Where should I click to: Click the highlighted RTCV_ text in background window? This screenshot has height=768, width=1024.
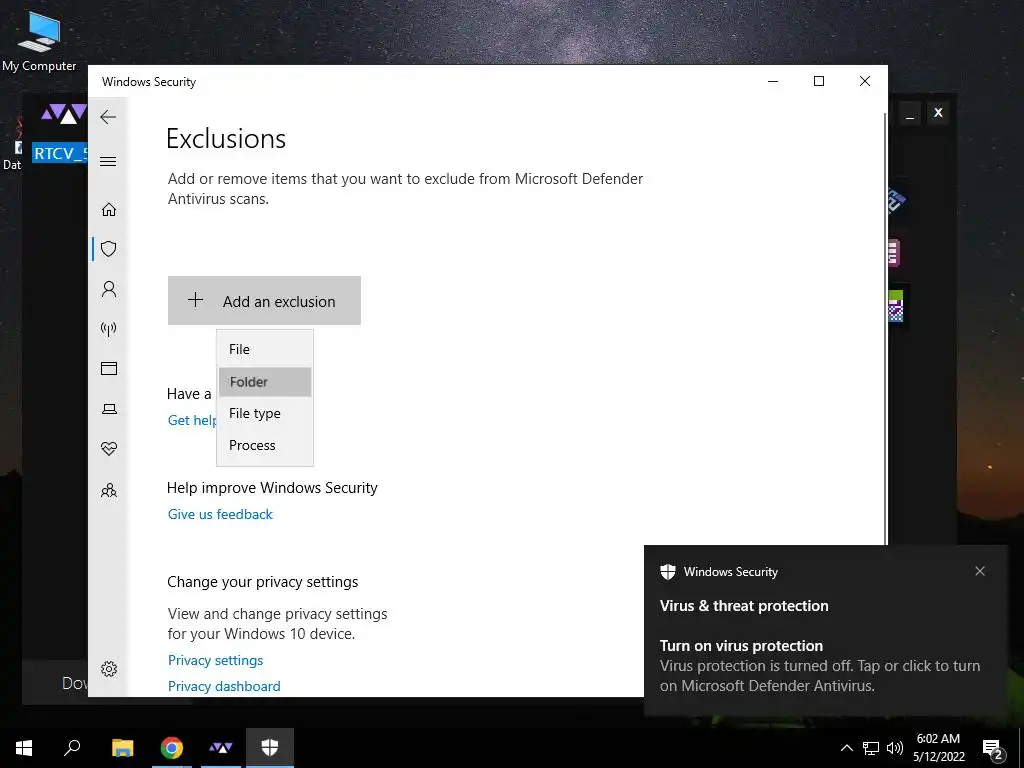(60, 153)
